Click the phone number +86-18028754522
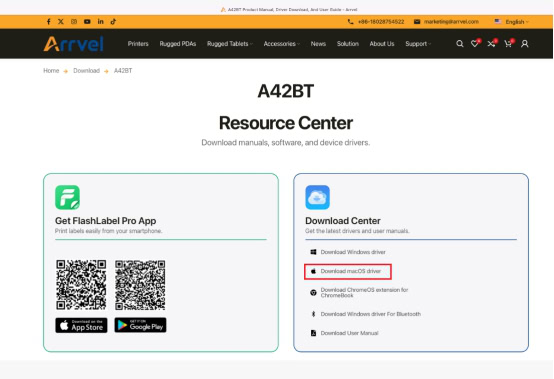Image resolution: width=554 pixels, height=379 pixels. click(381, 22)
